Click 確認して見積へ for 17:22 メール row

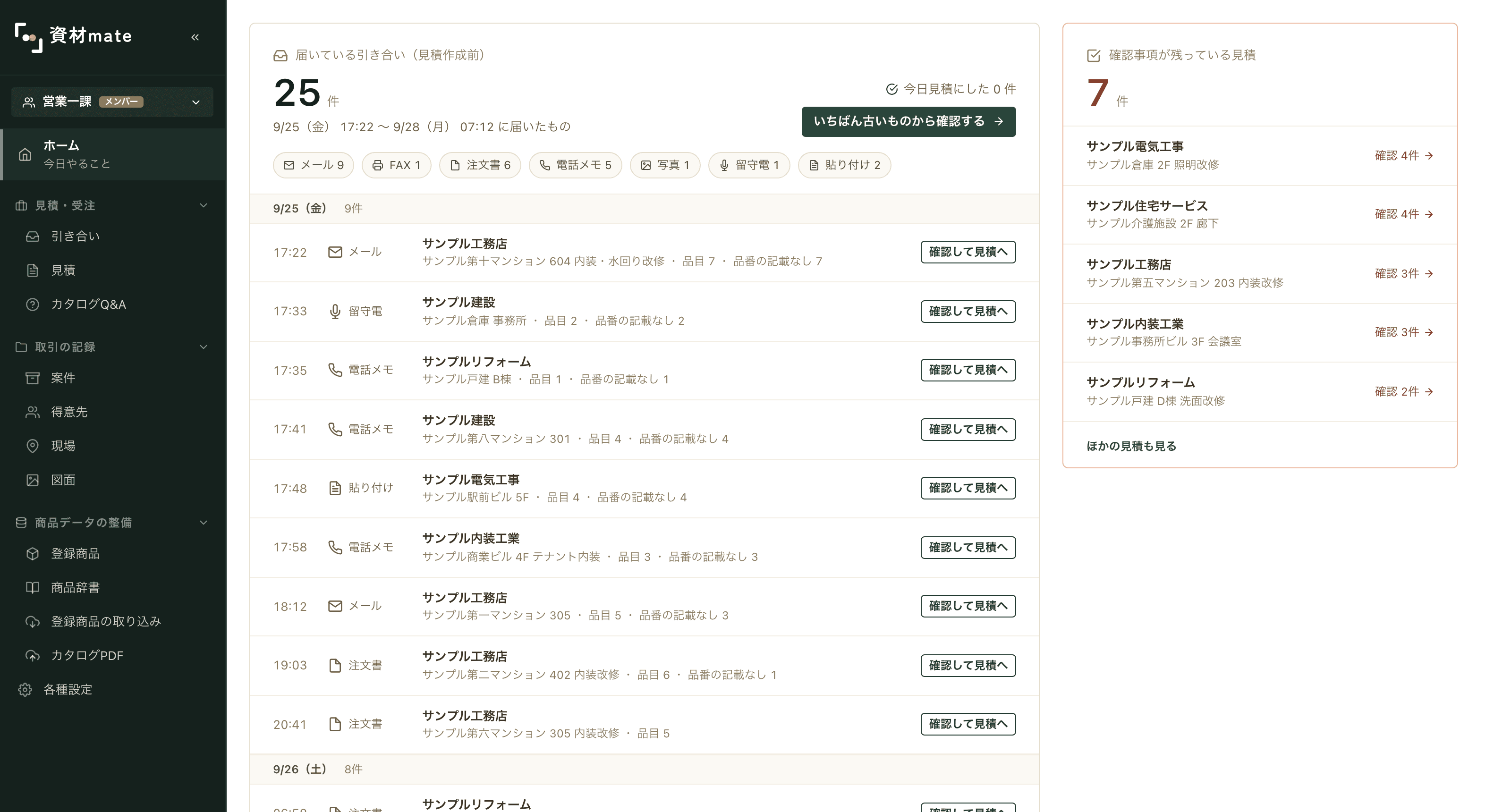tap(968, 252)
